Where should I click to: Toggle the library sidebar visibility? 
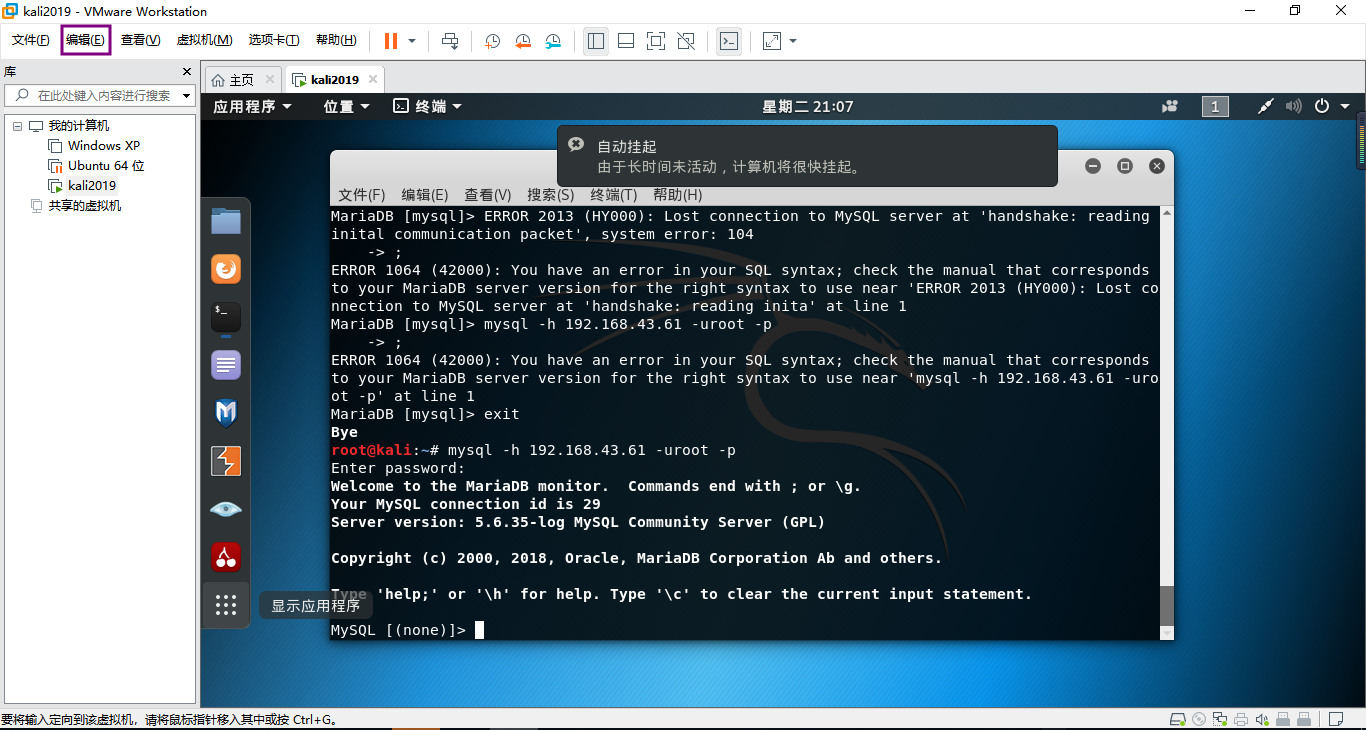point(596,41)
